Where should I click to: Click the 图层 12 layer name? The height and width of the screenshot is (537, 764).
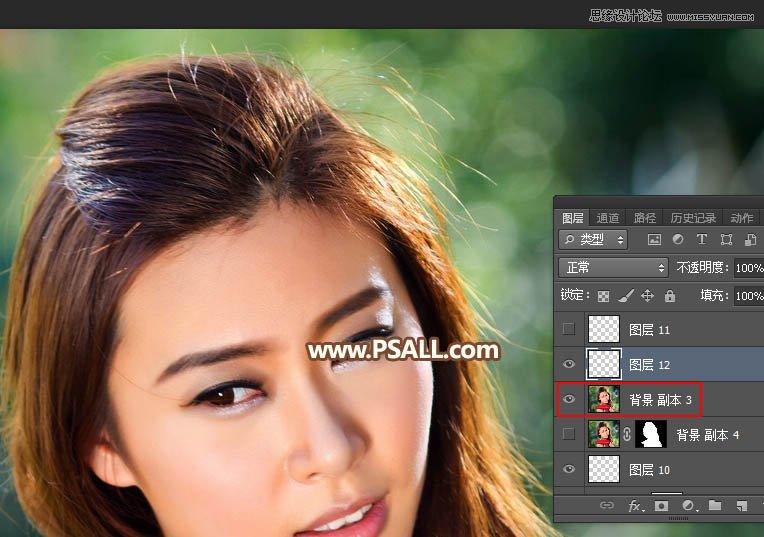tap(649, 365)
